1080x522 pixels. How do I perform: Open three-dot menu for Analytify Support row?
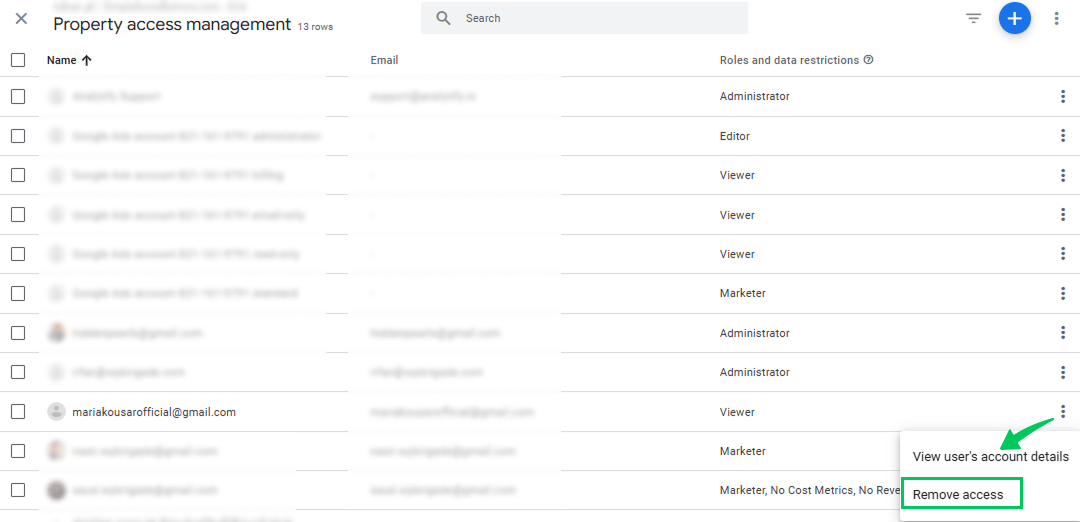click(x=1063, y=96)
